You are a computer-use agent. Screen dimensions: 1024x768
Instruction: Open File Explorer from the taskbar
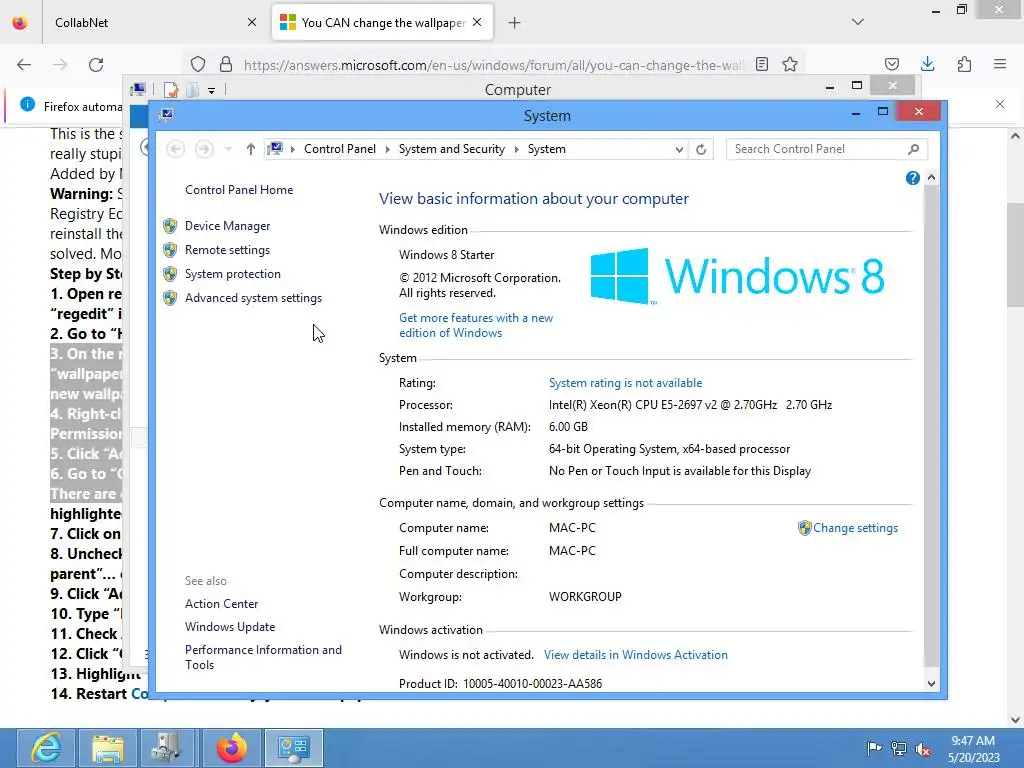[x=108, y=748]
